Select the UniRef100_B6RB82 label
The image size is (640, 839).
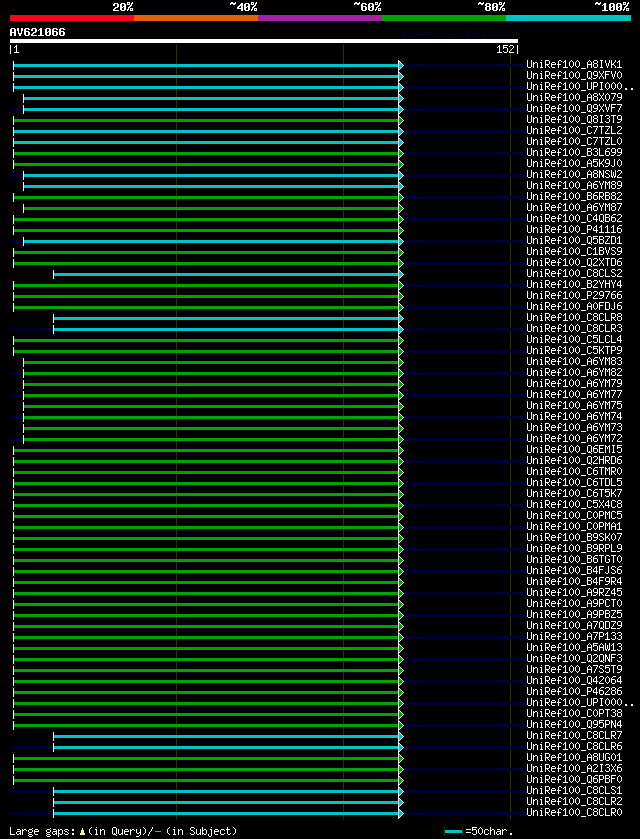coord(575,196)
